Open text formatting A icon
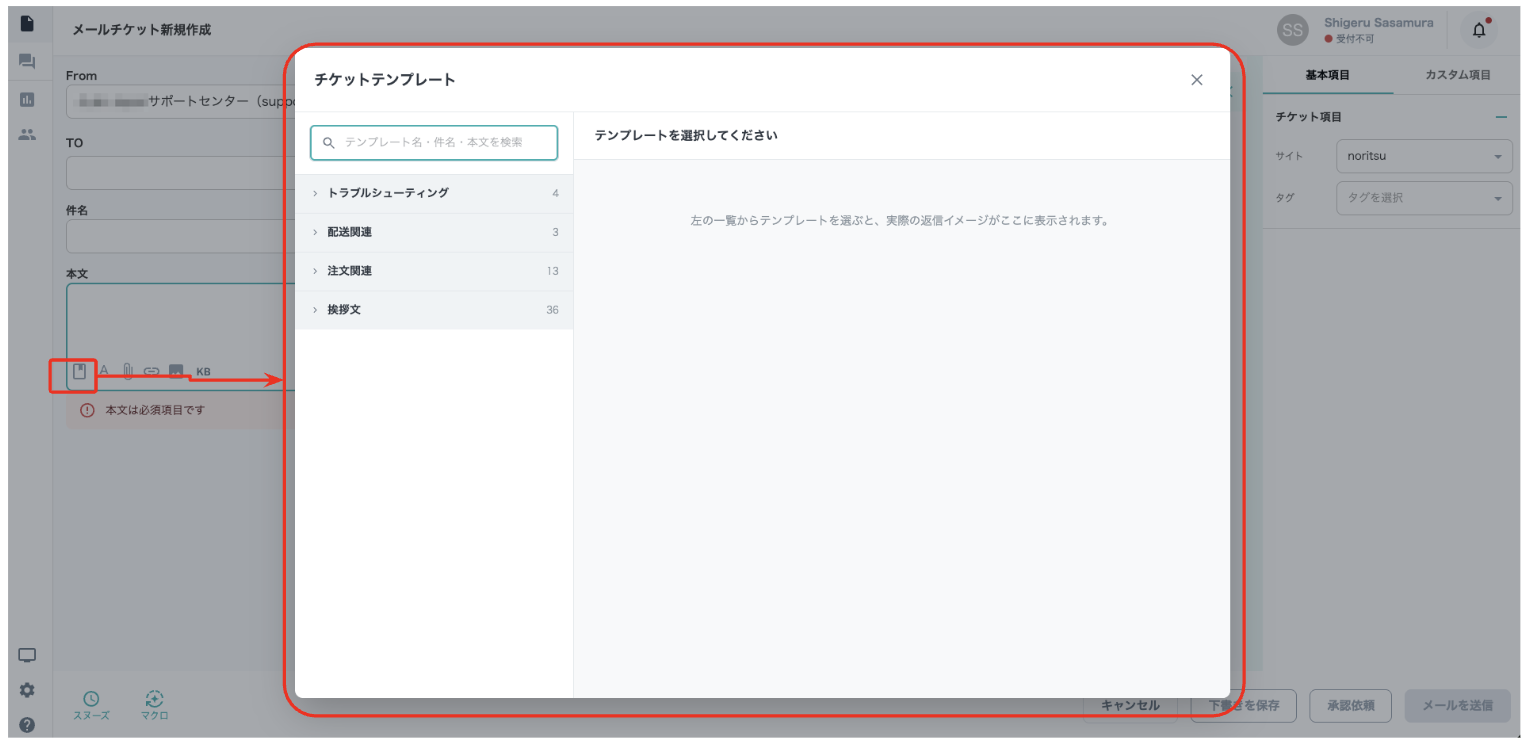The image size is (1526, 746). [104, 371]
